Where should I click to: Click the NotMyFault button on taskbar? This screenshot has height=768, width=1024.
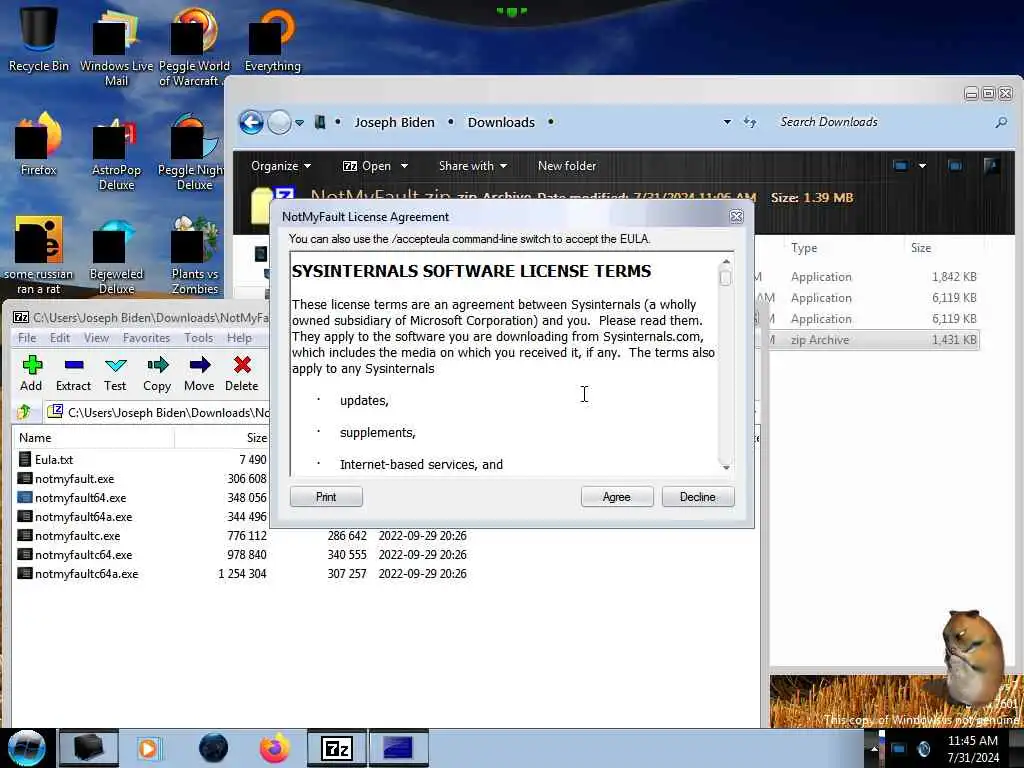click(399, 748)
